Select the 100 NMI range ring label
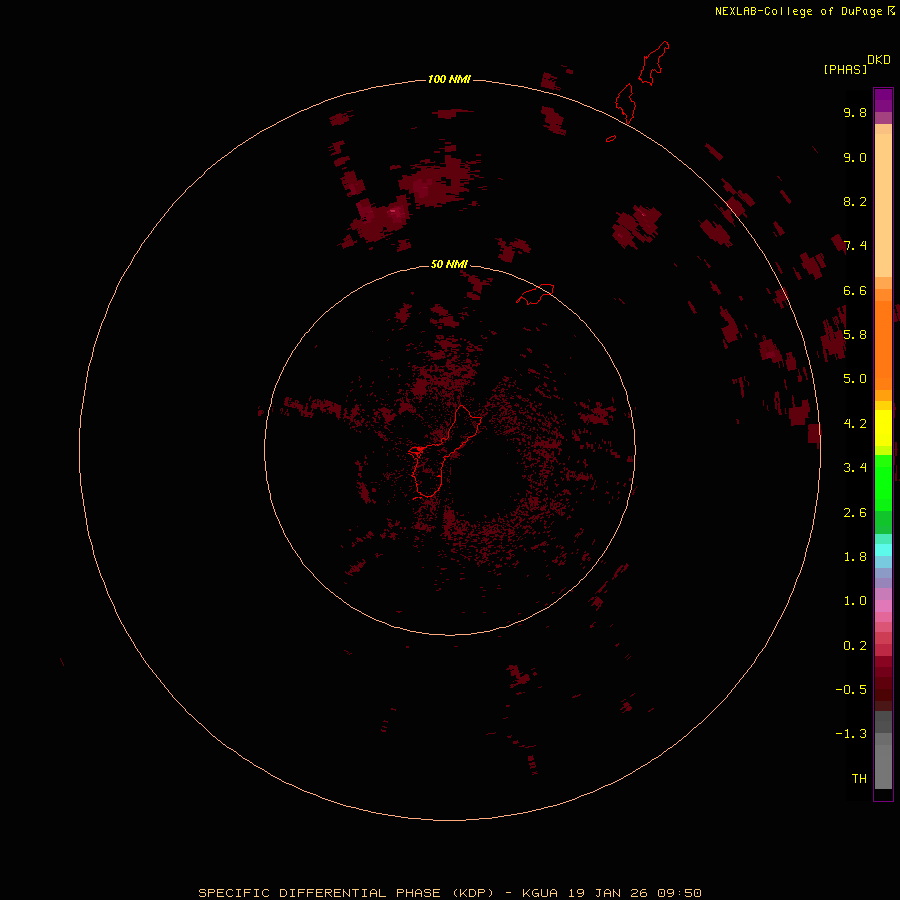Viewport: 900px width, 900px height. tap(449, 79)
